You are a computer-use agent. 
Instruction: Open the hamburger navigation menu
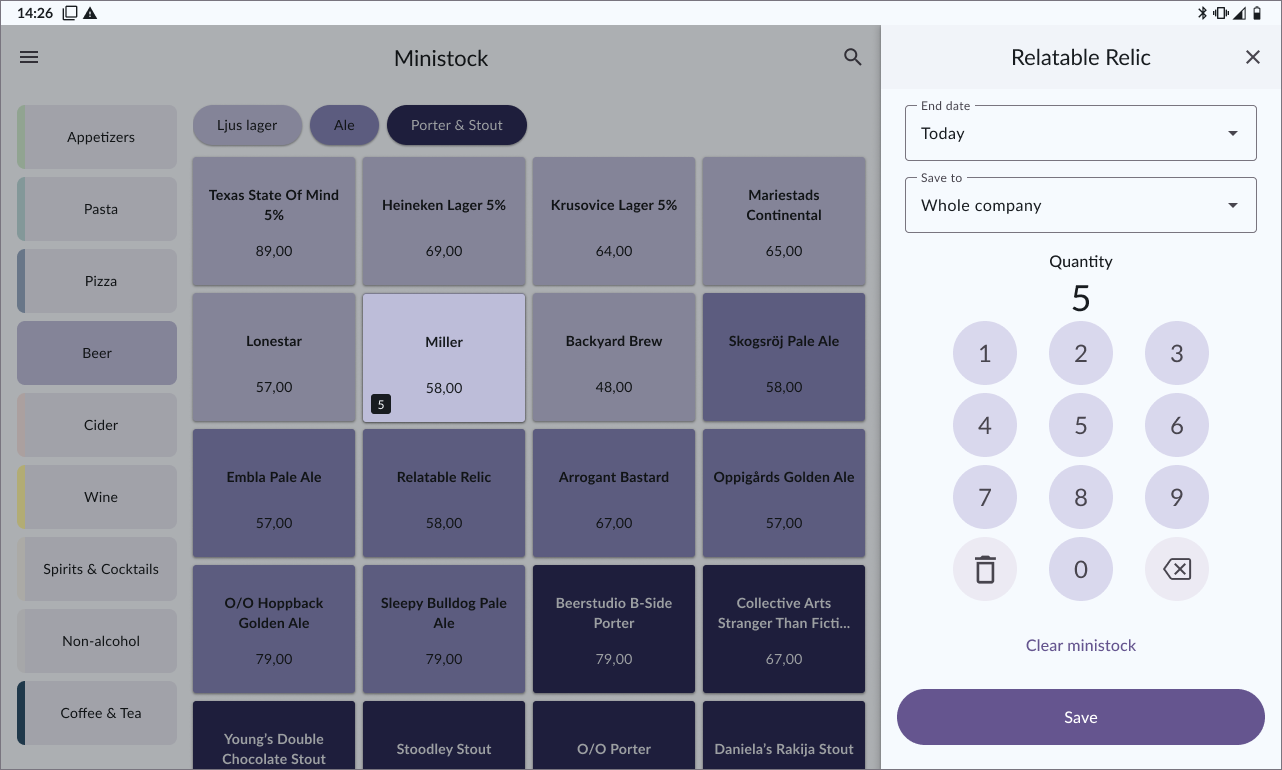tap(29, 57)
